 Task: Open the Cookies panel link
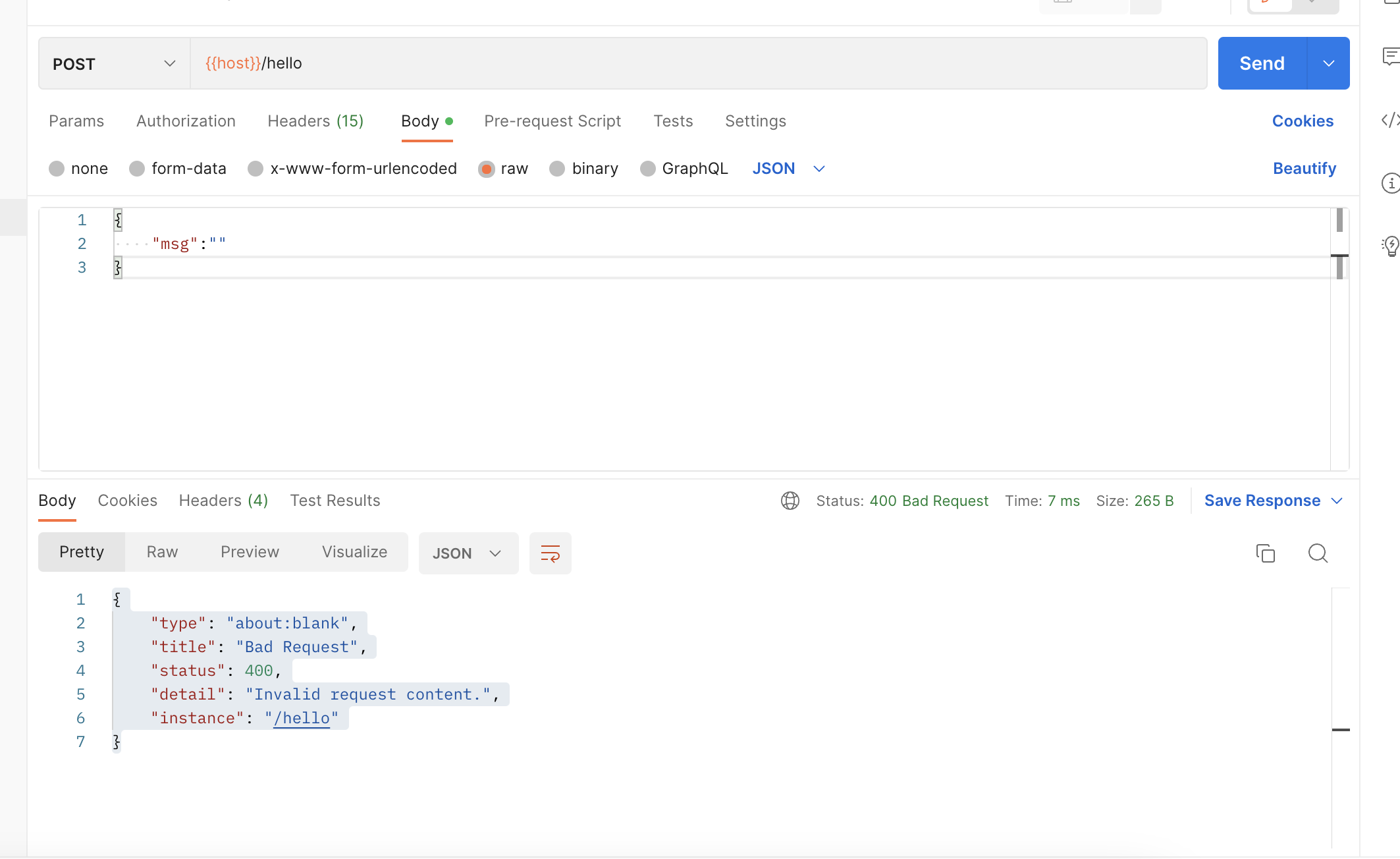(x=1302, y=121)
